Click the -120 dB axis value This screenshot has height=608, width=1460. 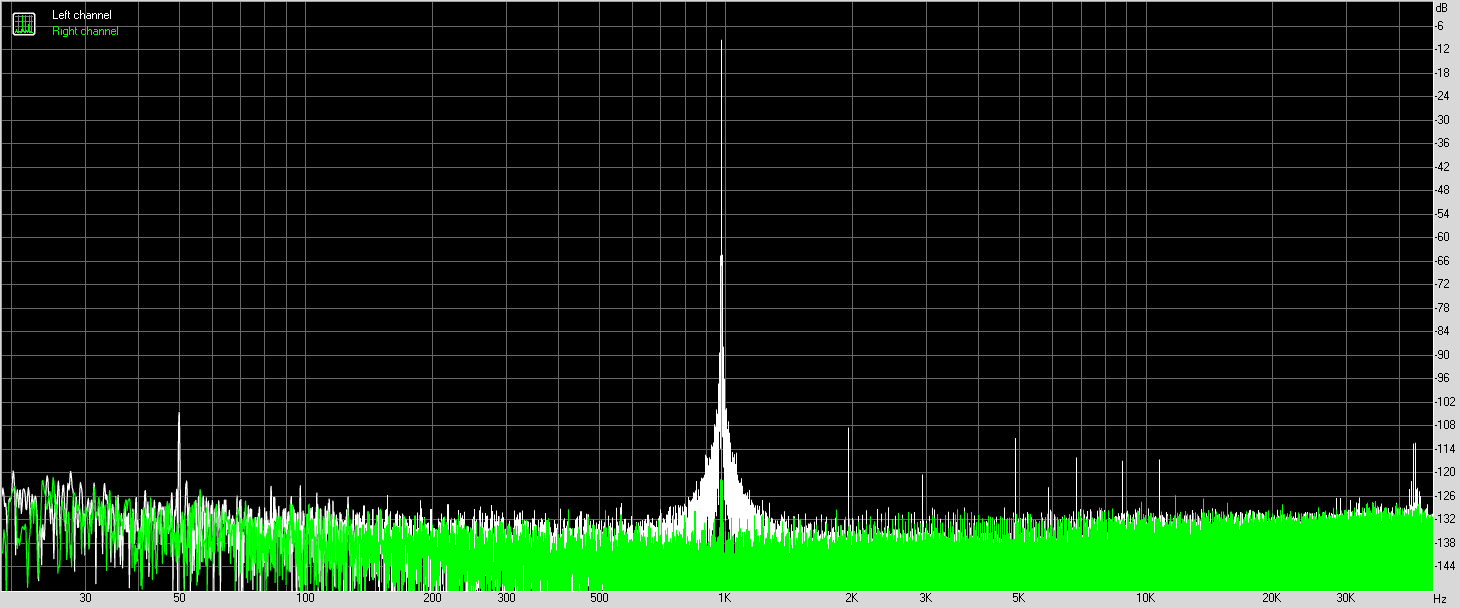click(x=1445, y=472)
